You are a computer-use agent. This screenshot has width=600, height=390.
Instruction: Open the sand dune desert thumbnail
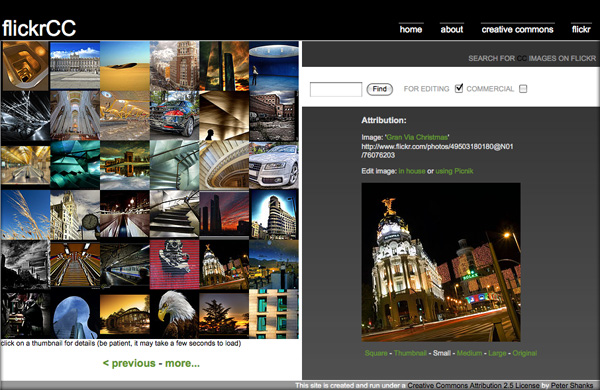[x=125, y=65]
